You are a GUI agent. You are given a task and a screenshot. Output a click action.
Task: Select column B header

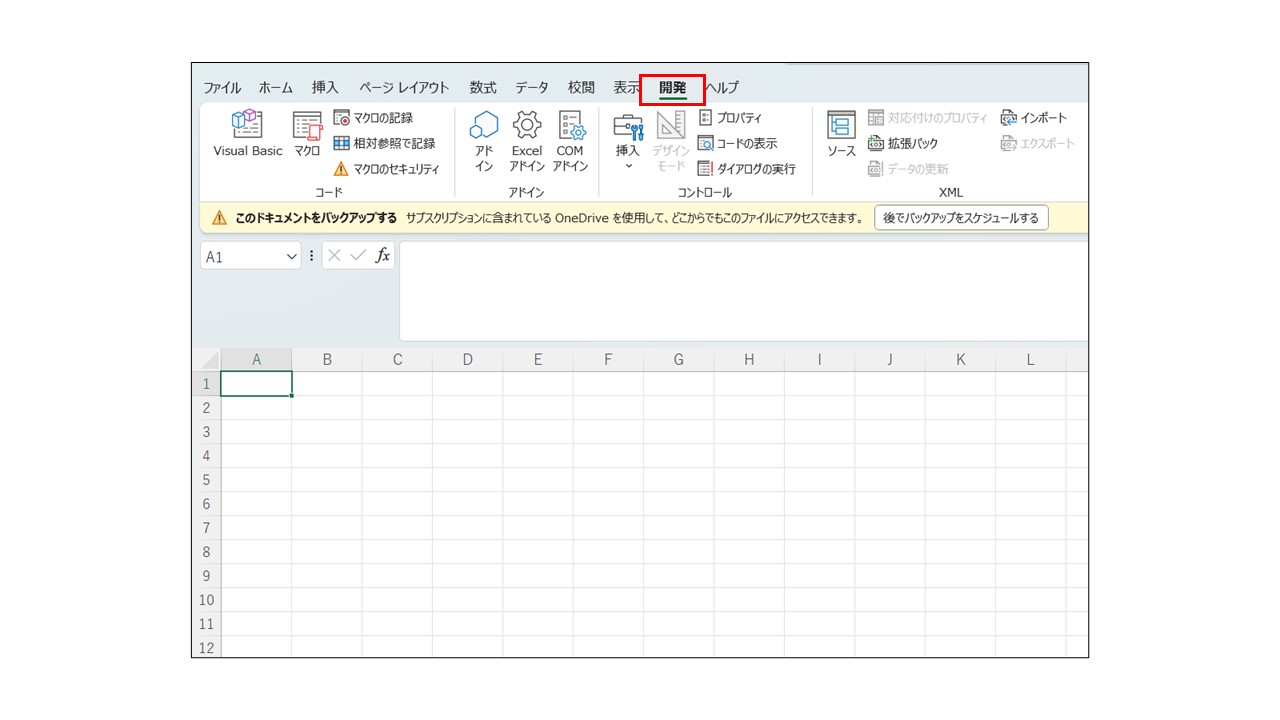(327, 360)
